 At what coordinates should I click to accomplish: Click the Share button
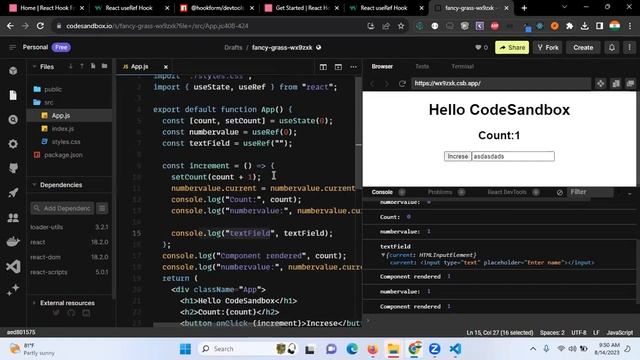point(512,48)
